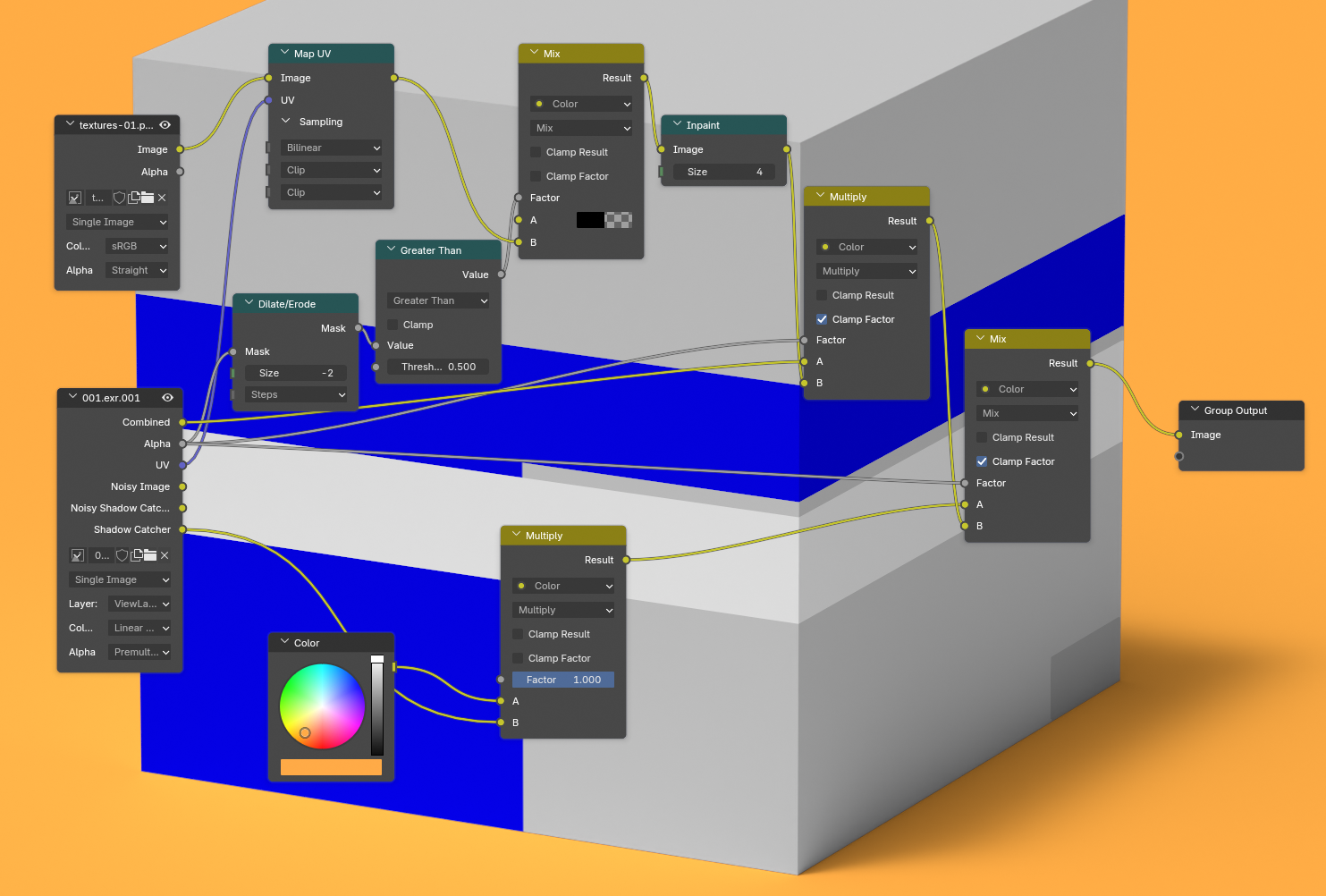Screen dimensions: 1326x896
Task: Duplicate image icon in 001.exr.001 node
Action: 137,555
